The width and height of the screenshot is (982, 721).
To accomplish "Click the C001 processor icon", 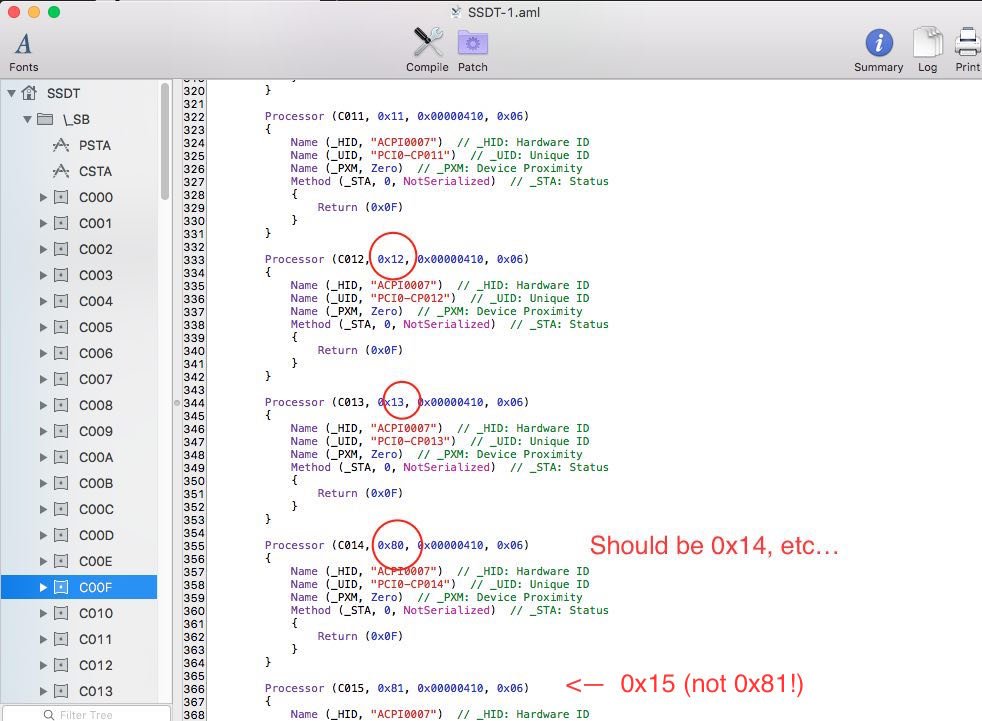I will pyautogui.click(x=61, y=223).
